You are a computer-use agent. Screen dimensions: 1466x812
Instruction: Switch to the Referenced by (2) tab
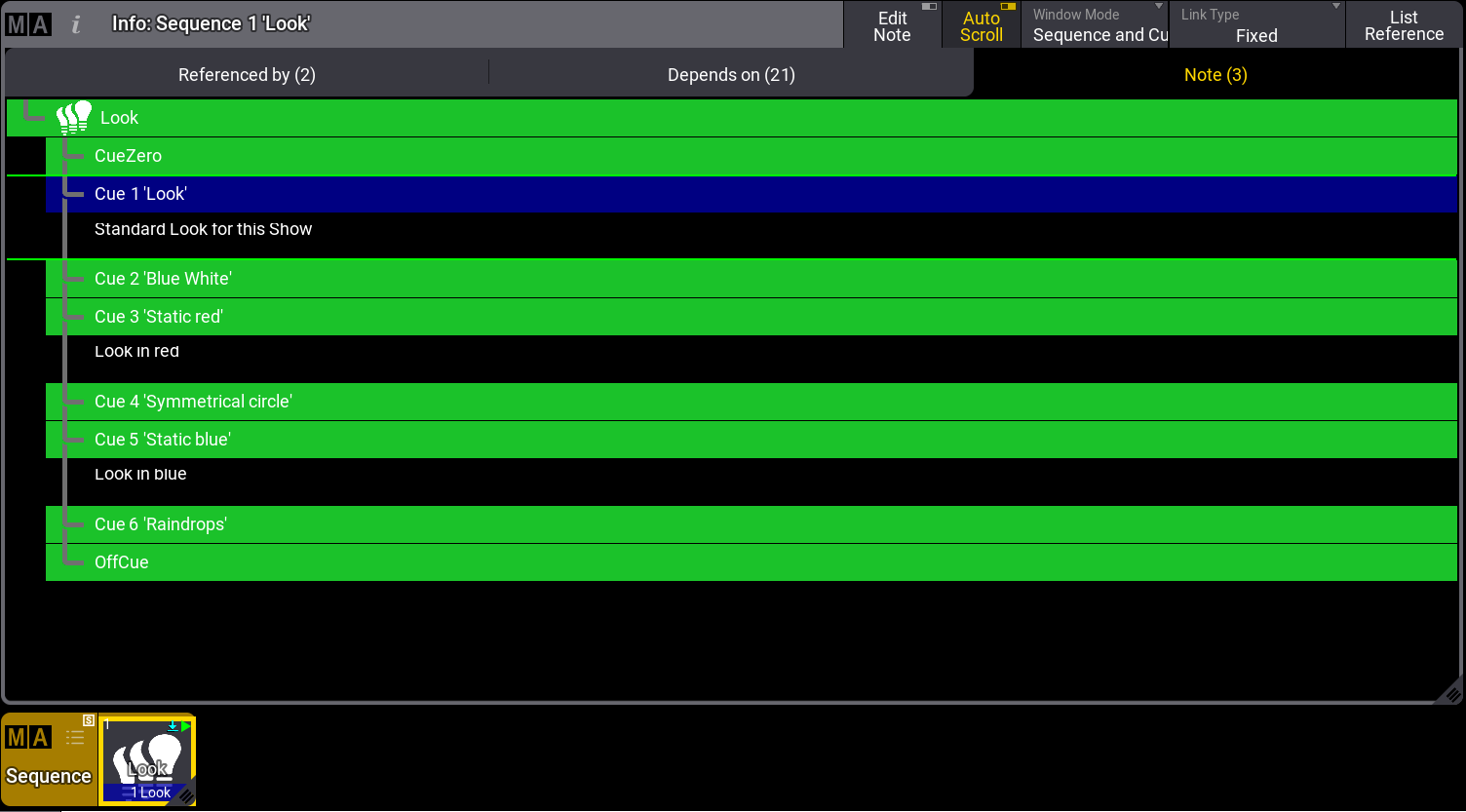[x=247, y=75]
